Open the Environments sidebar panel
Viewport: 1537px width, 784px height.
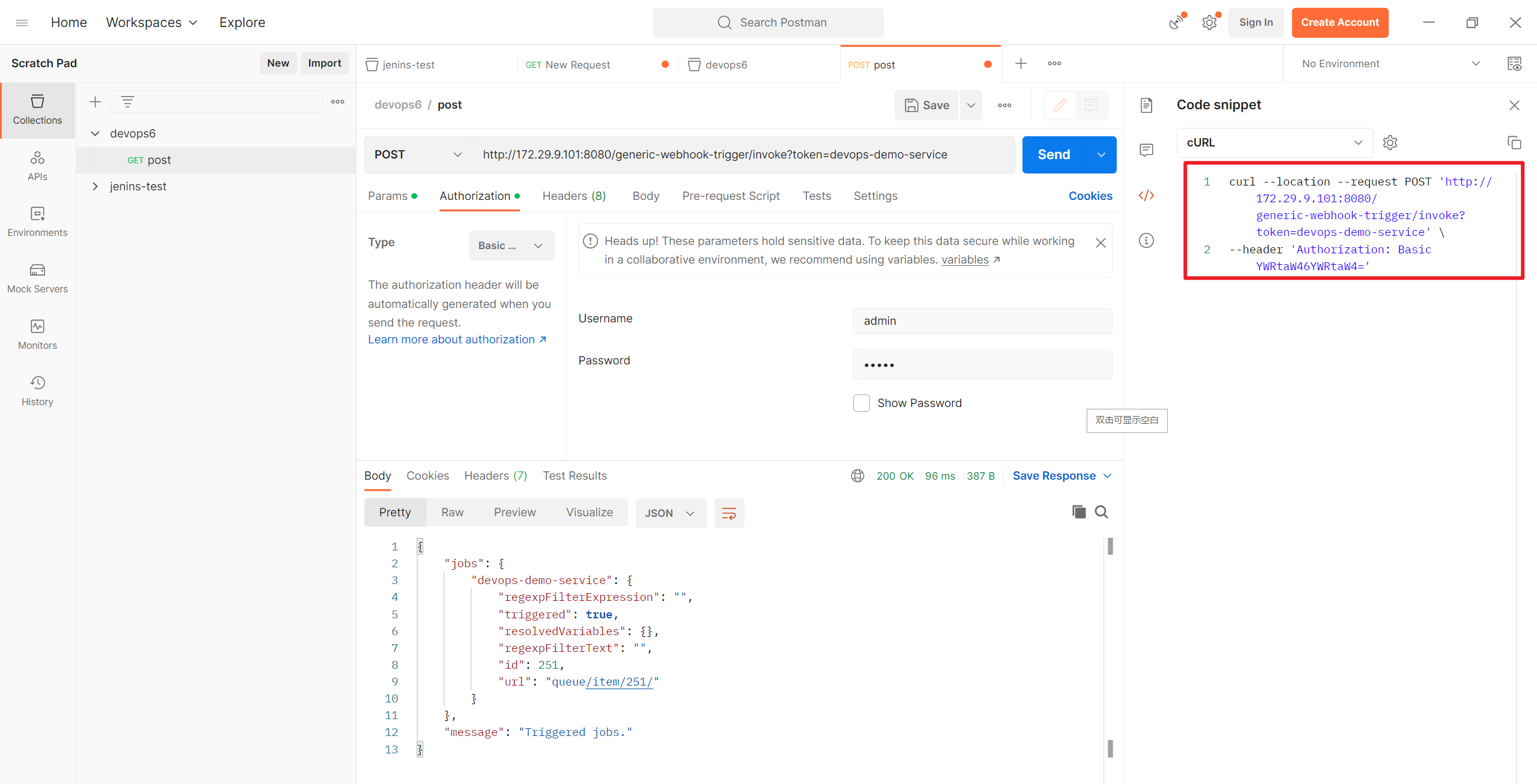[37, 222]
